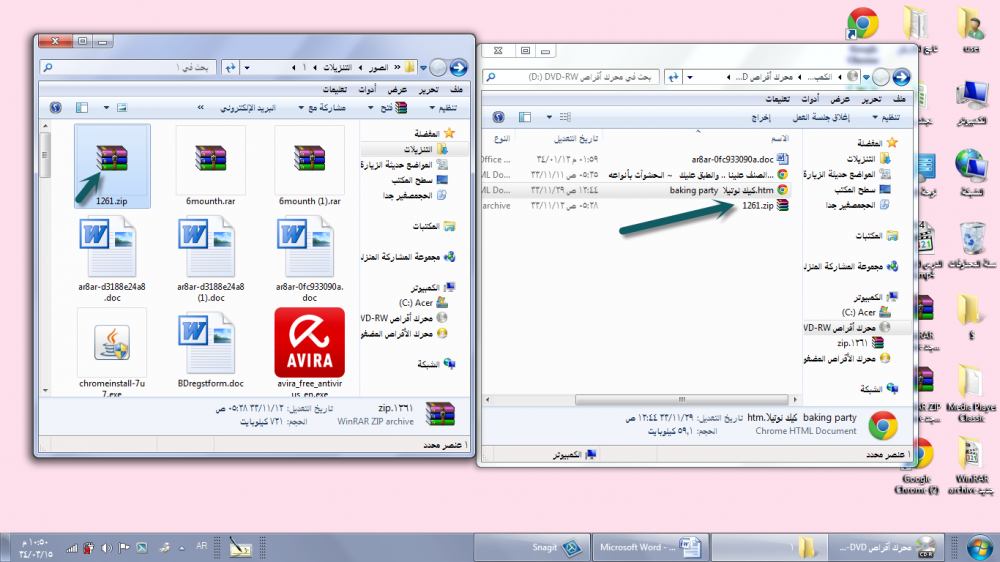
Task: Expand the تنظيم dropdown in Downloads window
Action: (446, 106)
